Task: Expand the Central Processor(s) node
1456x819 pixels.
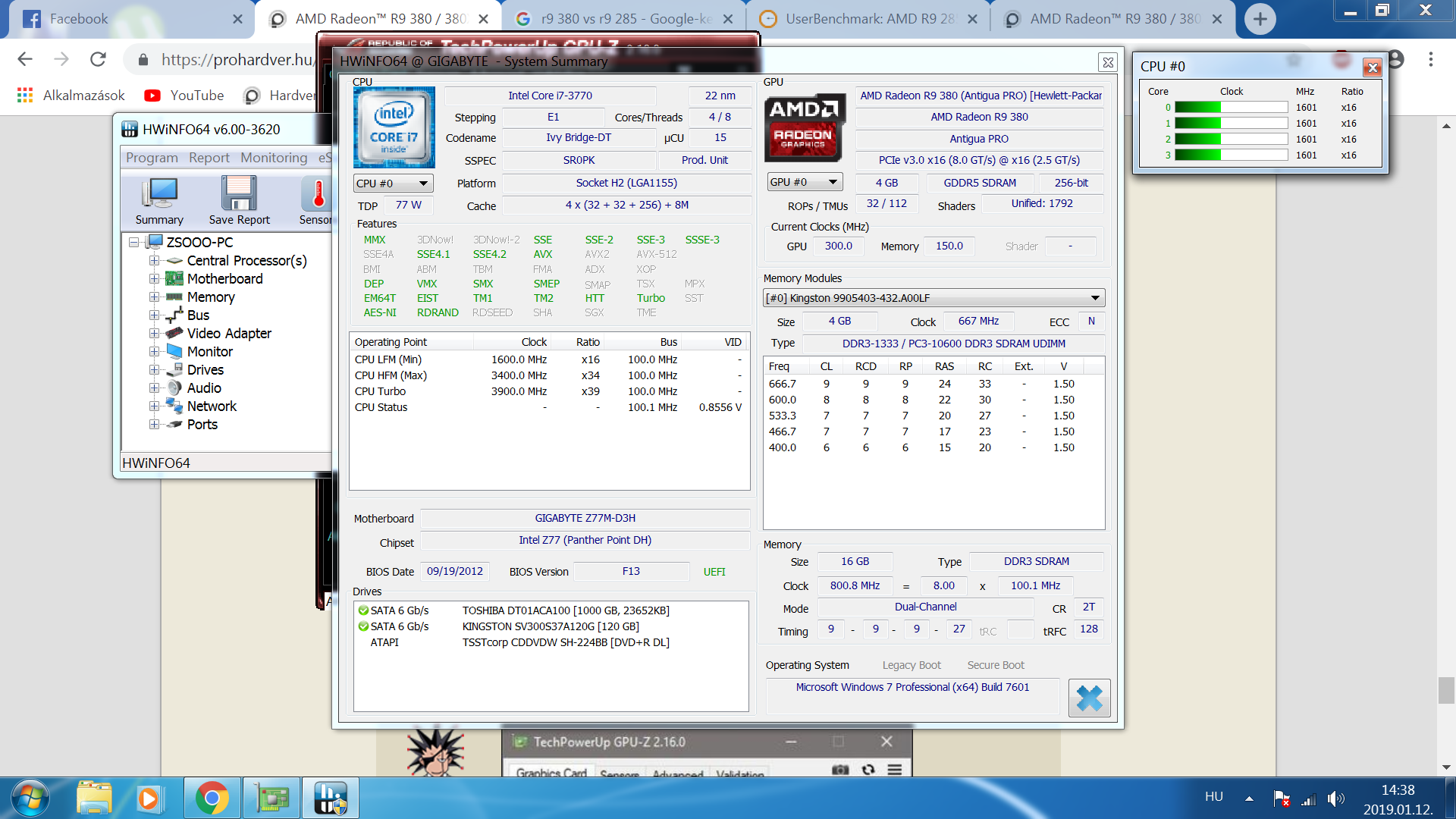Action: point(154,261)
